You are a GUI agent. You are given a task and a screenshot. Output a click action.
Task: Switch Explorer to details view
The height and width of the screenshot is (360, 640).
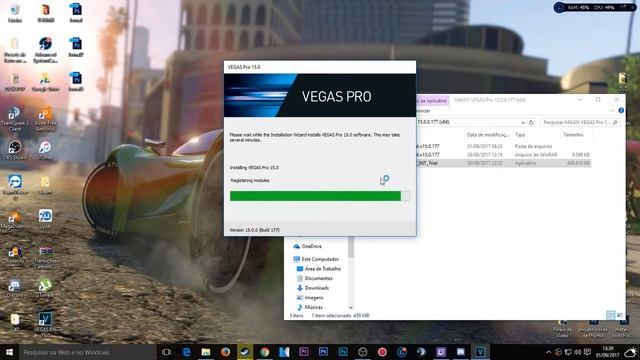coord(611,315)
